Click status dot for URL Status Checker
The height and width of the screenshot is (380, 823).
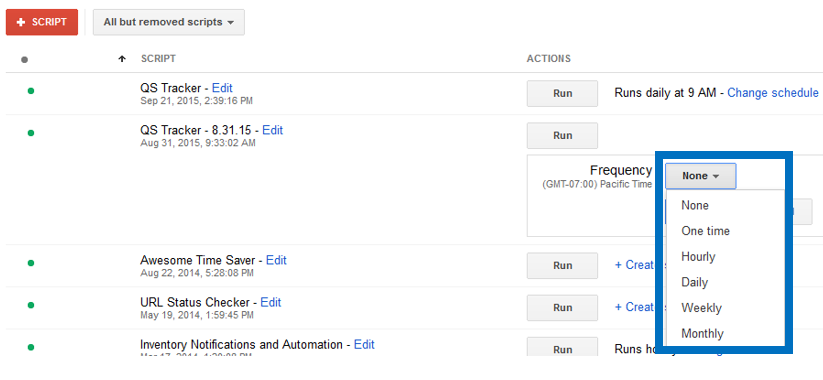[x=30, y=305]
